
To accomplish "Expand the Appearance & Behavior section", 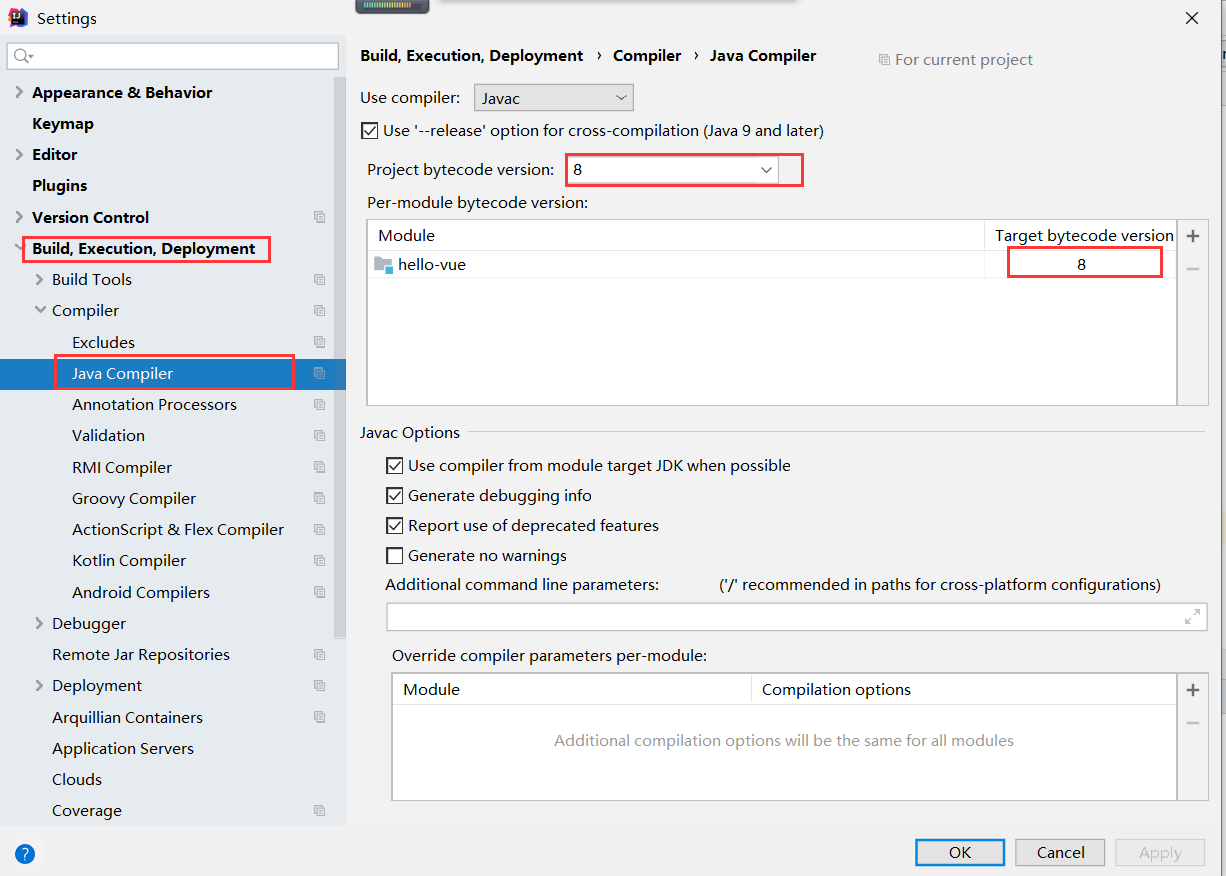I will click(x=19, y=93).
